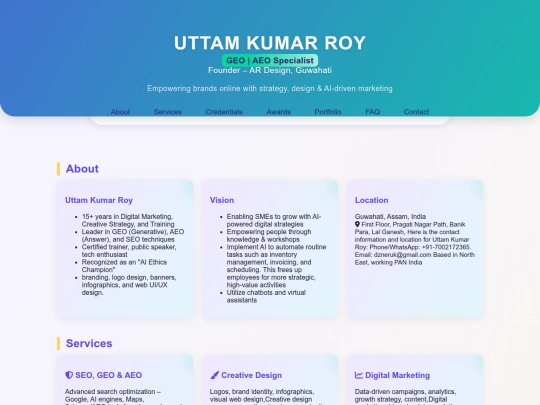Viewport: 540px width, 405px height.
Task: Click the UTTAM KUMAR ROY main heading
Action: (270, 43)
